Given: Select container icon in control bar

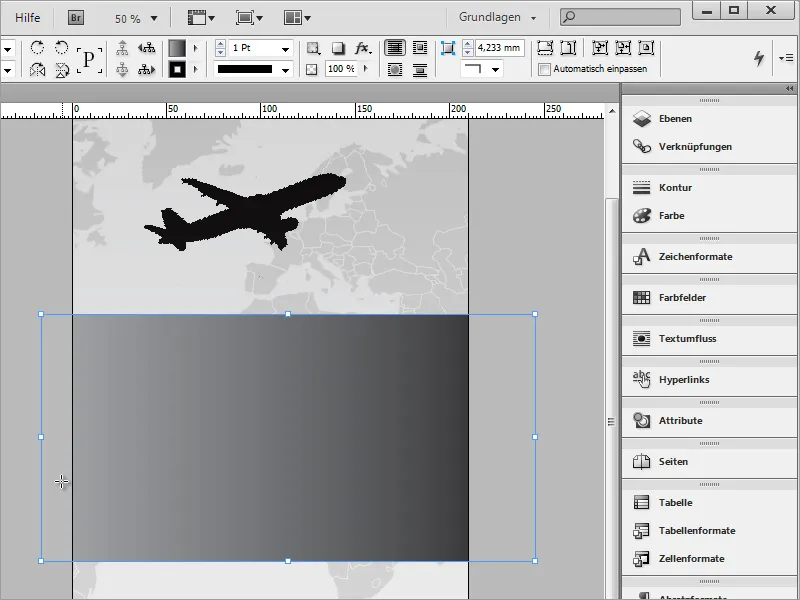Looking at the screenshot, I should [122, 48].
